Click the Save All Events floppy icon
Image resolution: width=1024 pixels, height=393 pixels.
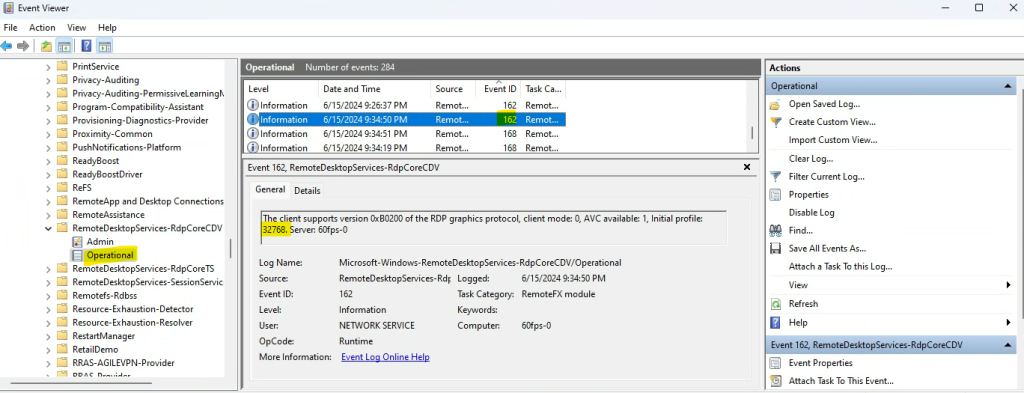click(775, 249)
